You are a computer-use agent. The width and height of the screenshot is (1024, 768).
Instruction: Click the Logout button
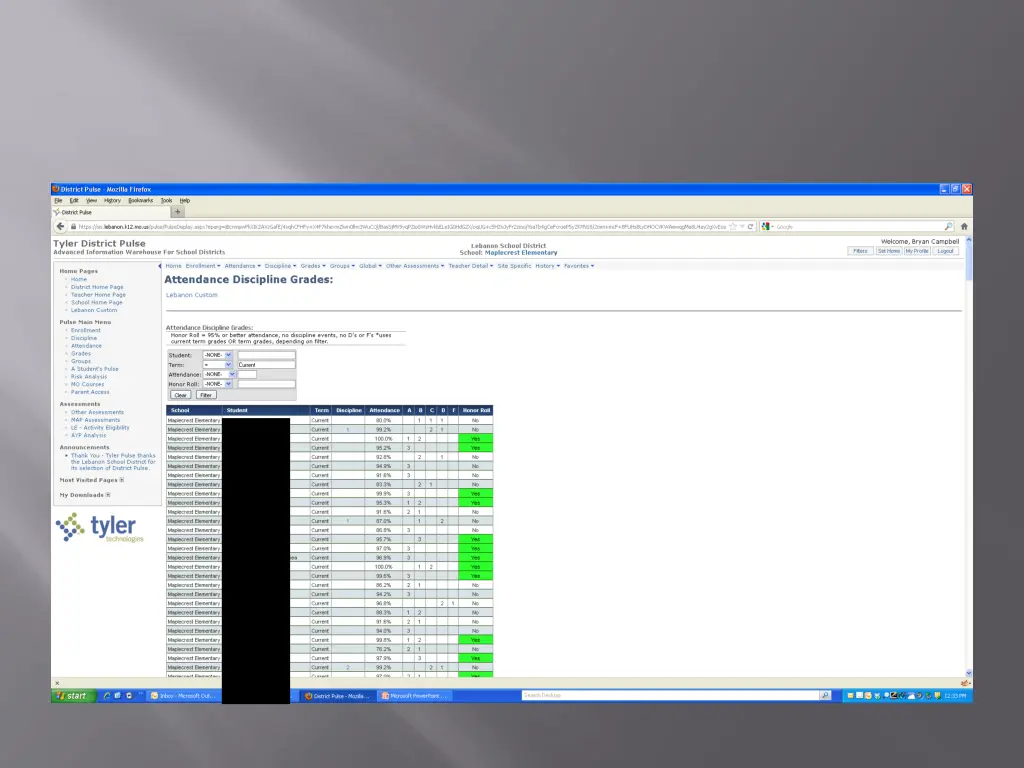point(946,251)
